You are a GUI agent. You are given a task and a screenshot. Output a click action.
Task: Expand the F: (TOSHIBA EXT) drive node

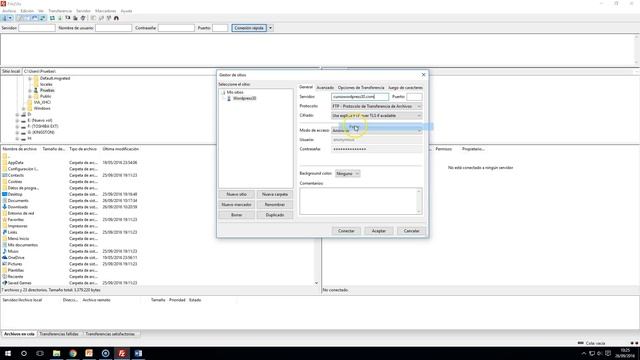pos(18,127)
